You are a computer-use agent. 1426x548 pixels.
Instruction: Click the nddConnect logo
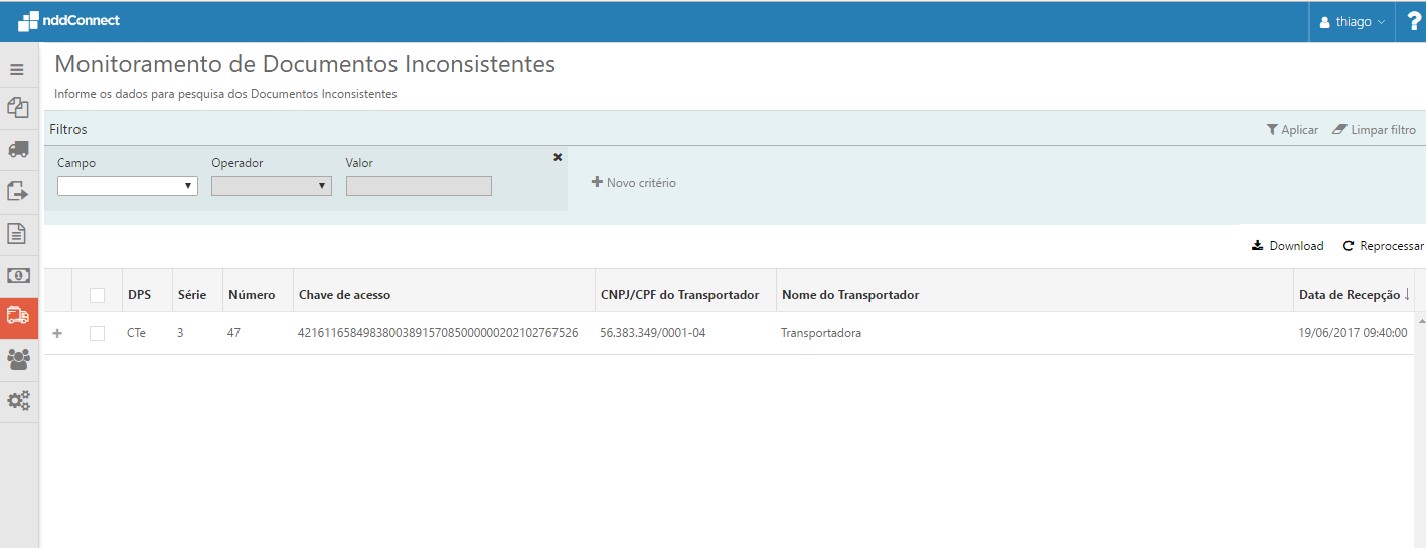click(69, 21)
